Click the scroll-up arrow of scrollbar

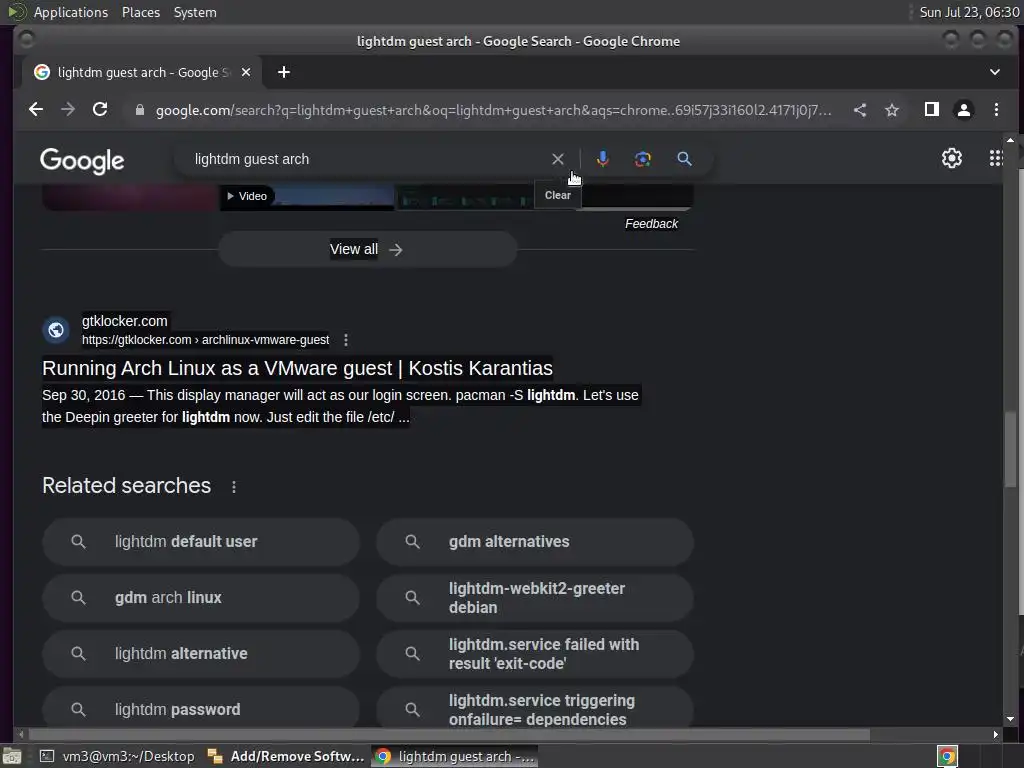coord(1010,140)
